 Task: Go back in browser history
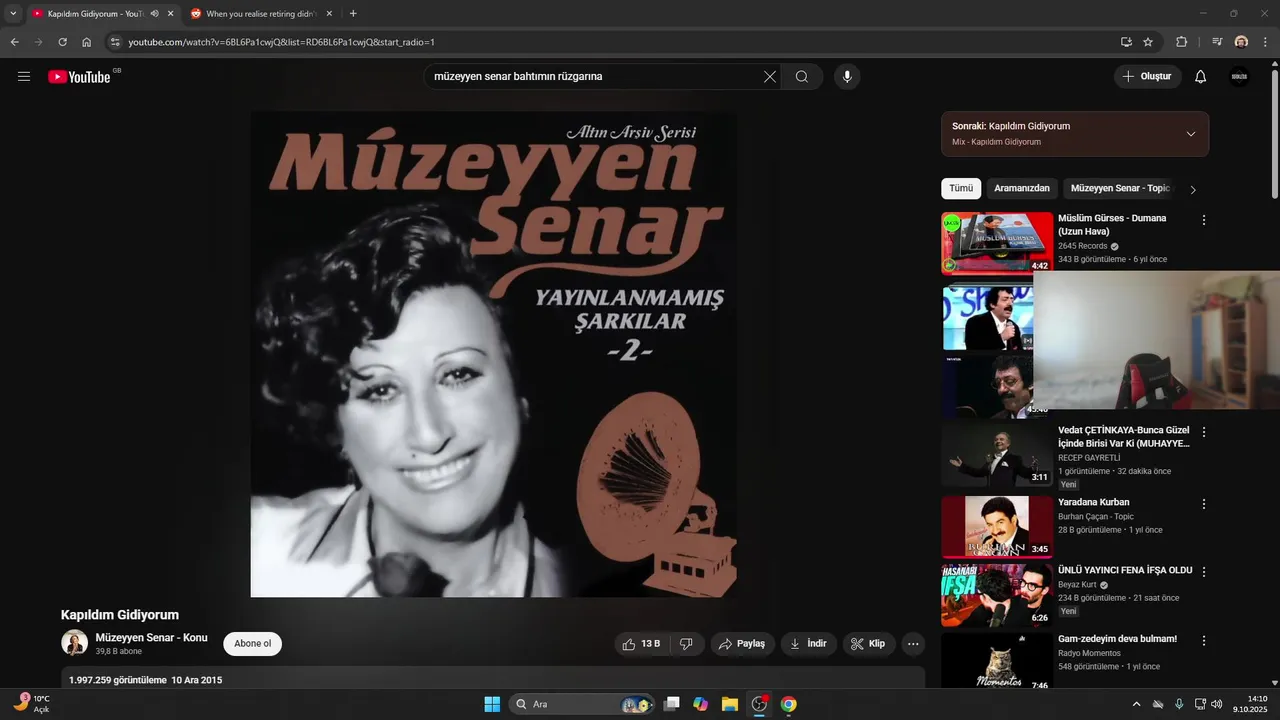[15, 42]
